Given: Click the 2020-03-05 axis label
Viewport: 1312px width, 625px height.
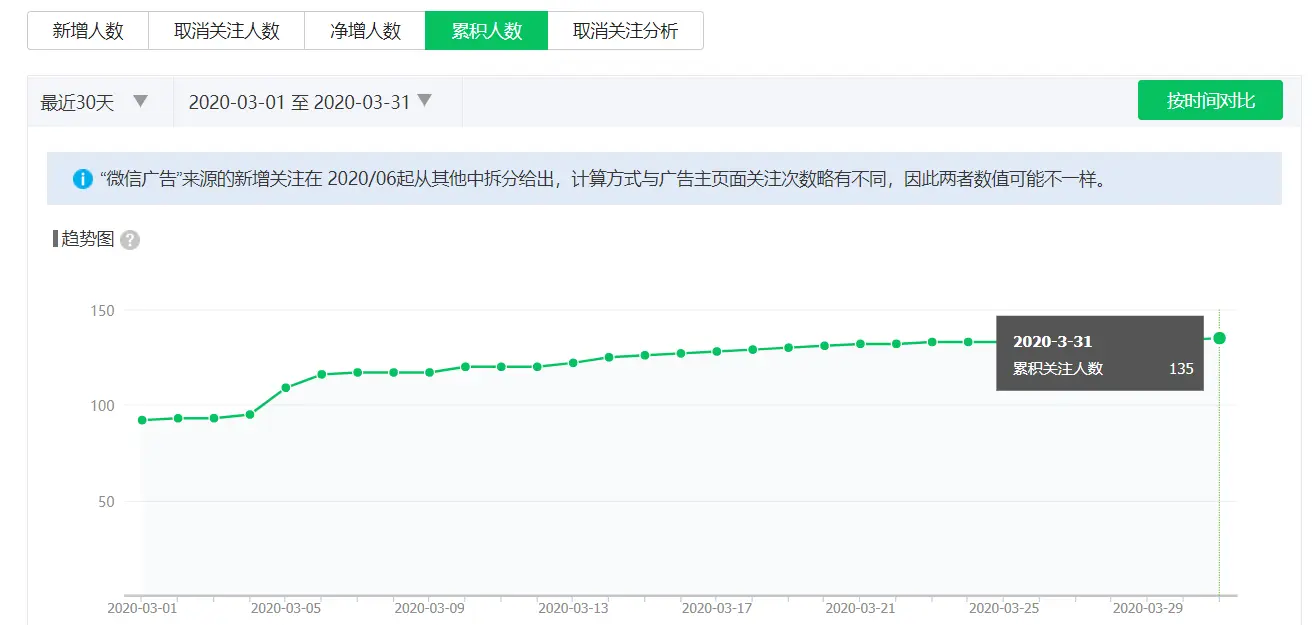Looking at the screenshot, I should point(286,607).
